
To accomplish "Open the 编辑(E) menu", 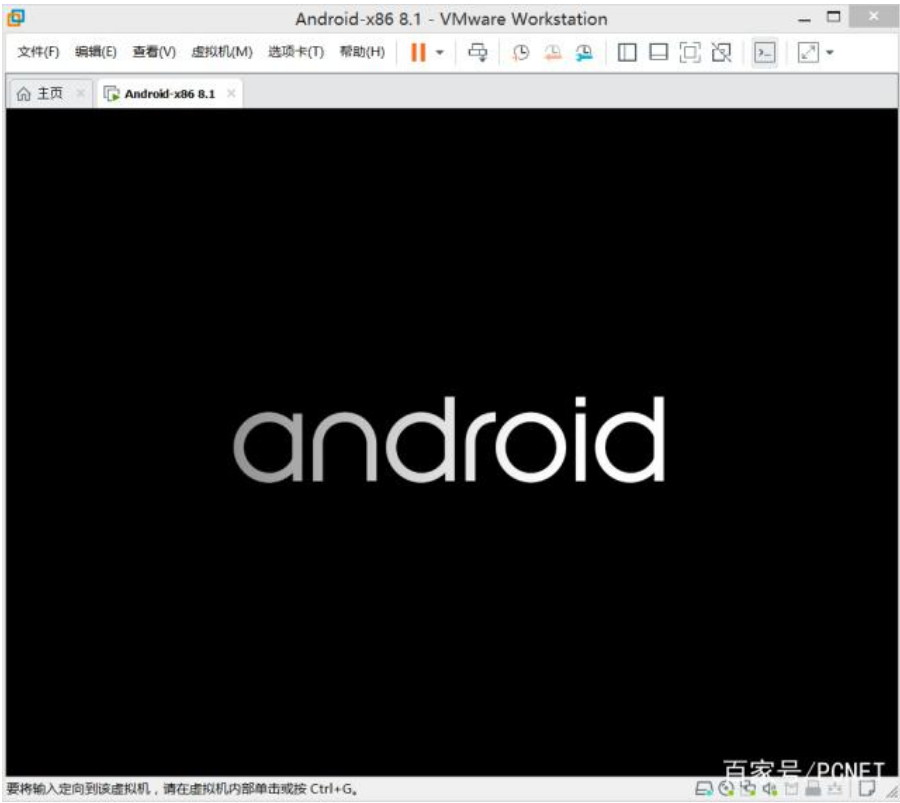I will (96, 52).
